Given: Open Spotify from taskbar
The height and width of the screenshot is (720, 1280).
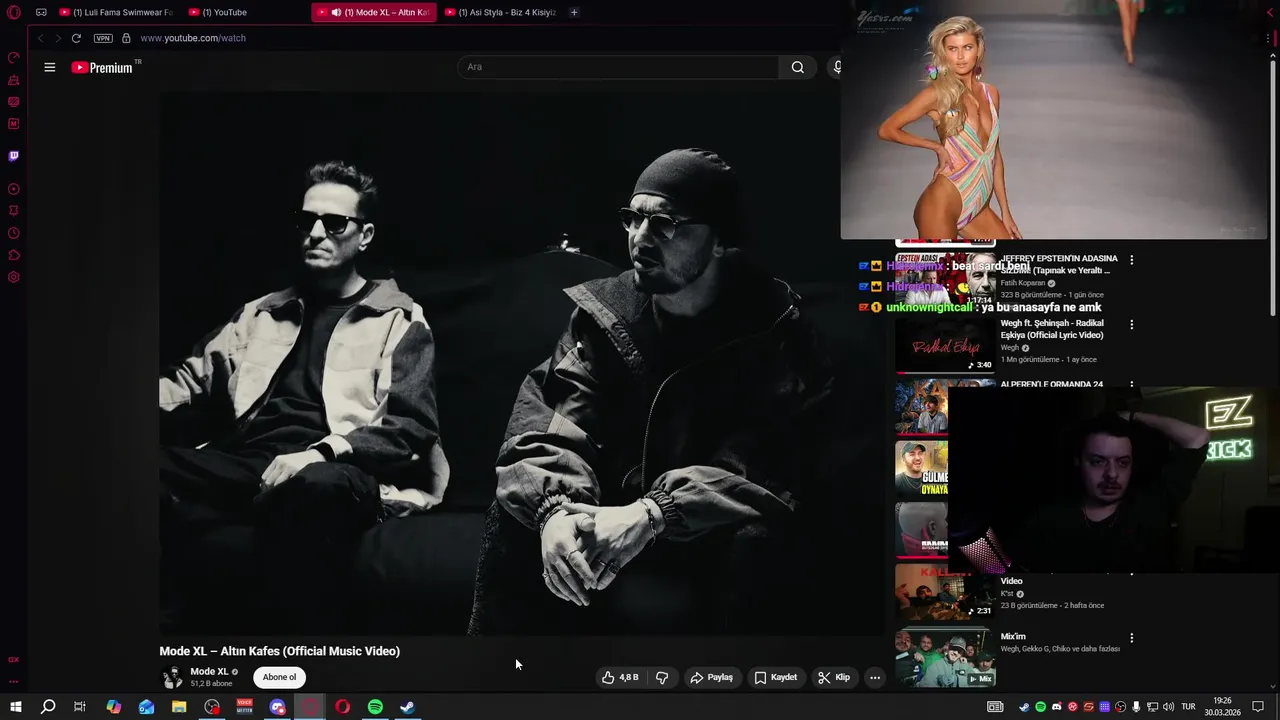Looking at the screenshot, I should click(x=375, y=707).
